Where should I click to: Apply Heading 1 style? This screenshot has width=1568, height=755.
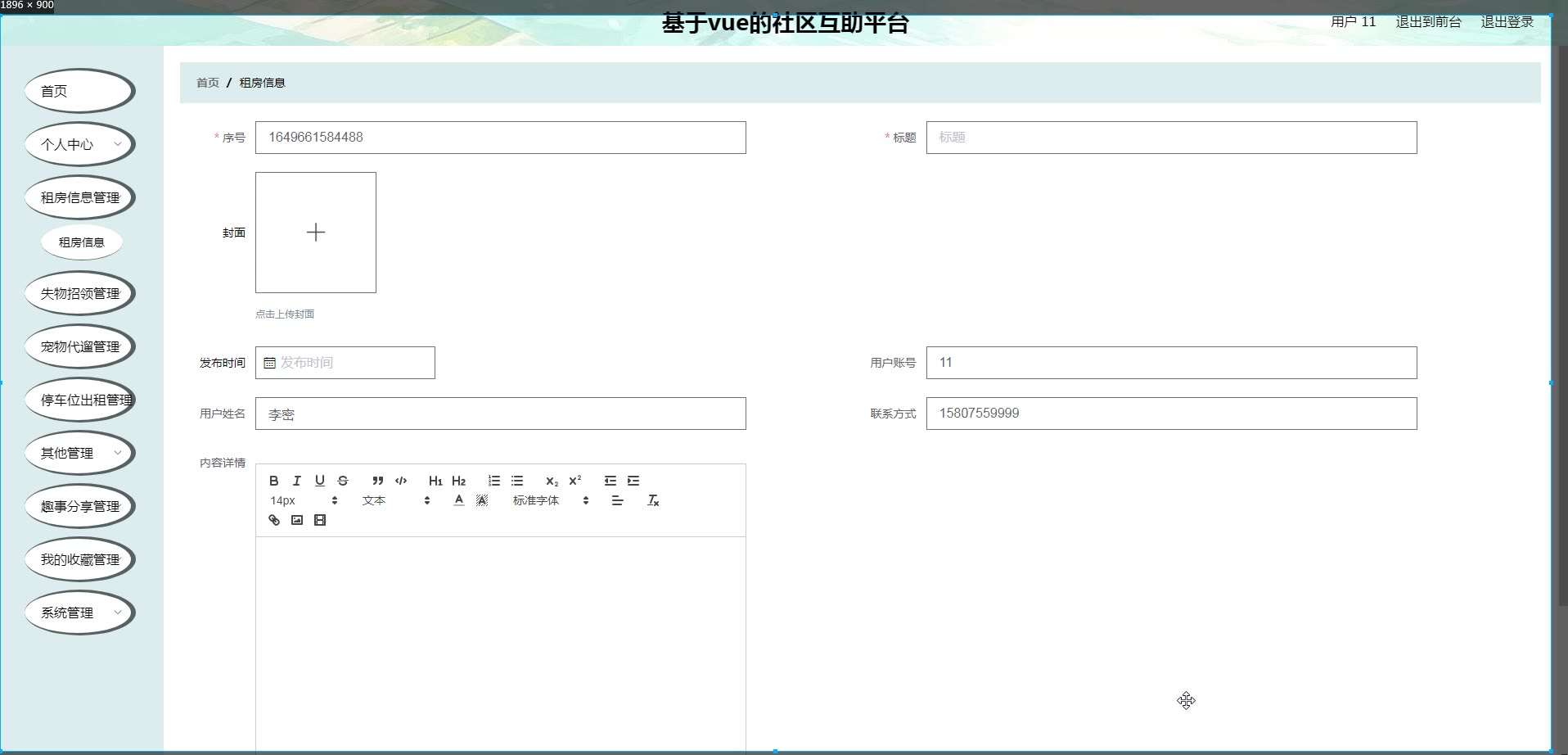pos(435,481)
